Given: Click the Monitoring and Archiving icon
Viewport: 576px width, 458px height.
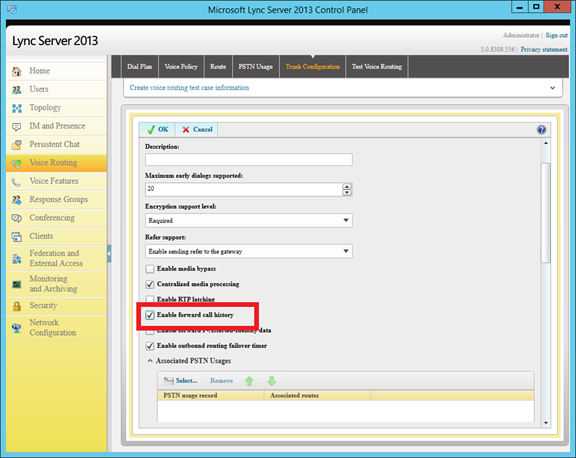Looking at the screenshot, I should pyautogui.click(x=17, y=284).
